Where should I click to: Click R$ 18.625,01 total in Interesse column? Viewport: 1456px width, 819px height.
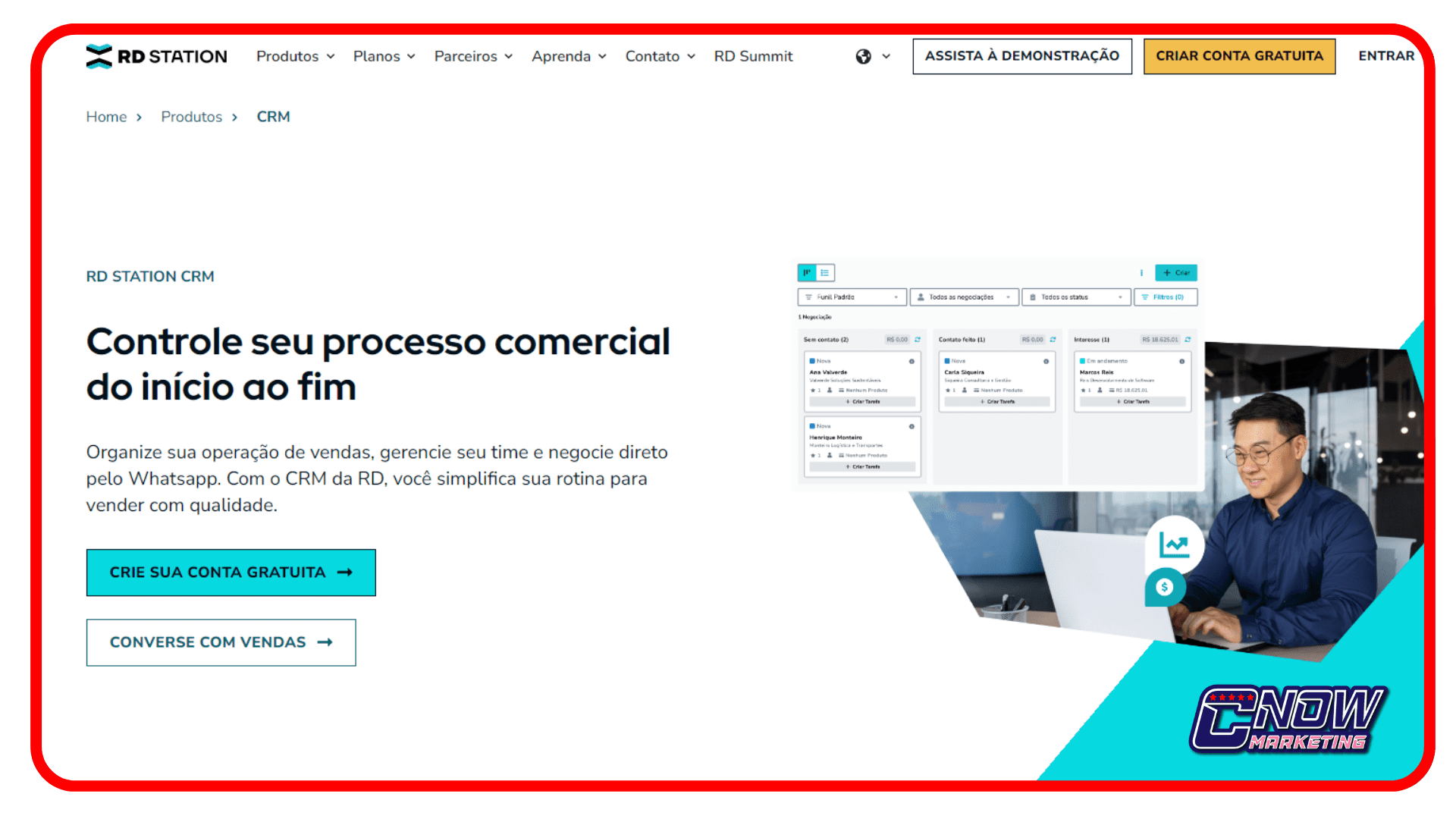point(1160,340)
